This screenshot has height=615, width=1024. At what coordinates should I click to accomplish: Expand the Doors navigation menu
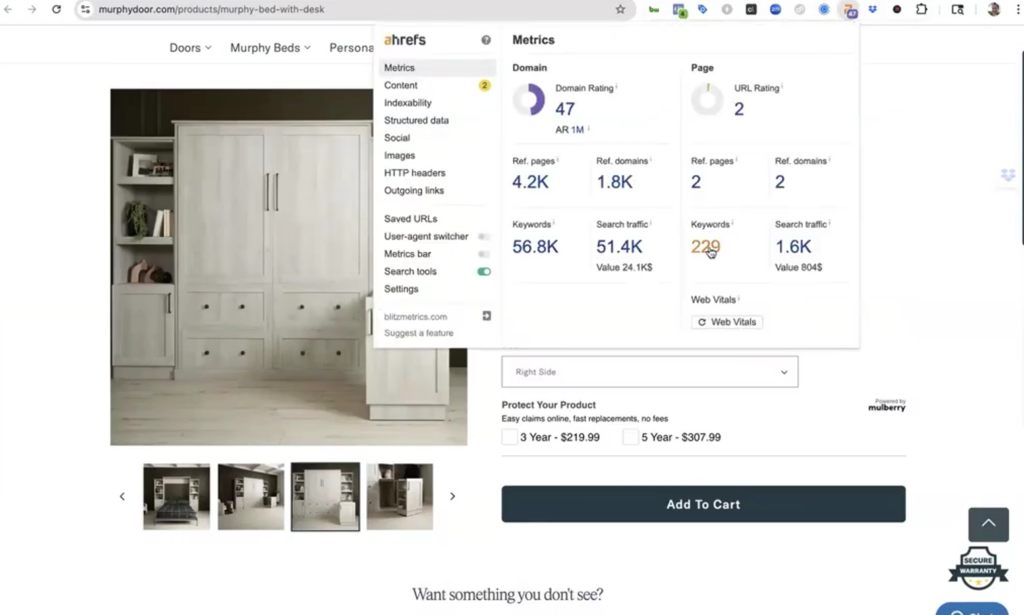[x=190, y=48]
